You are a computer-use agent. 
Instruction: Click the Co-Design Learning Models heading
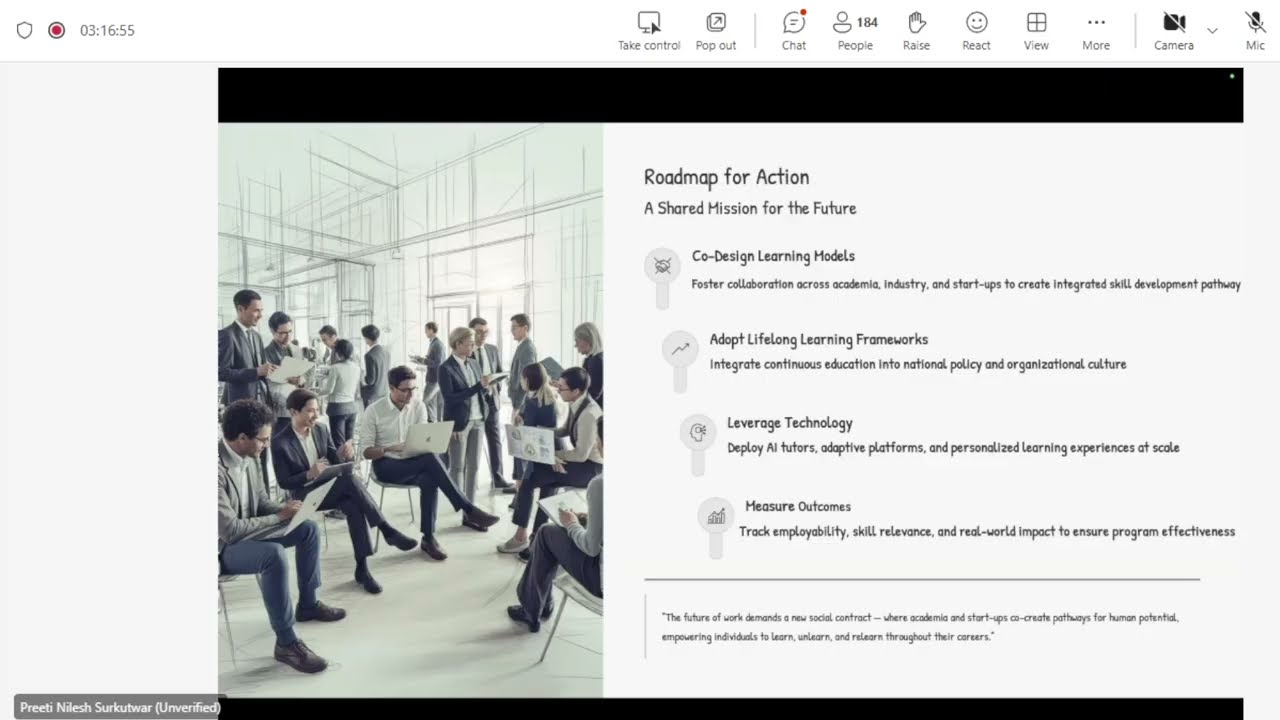773,256
